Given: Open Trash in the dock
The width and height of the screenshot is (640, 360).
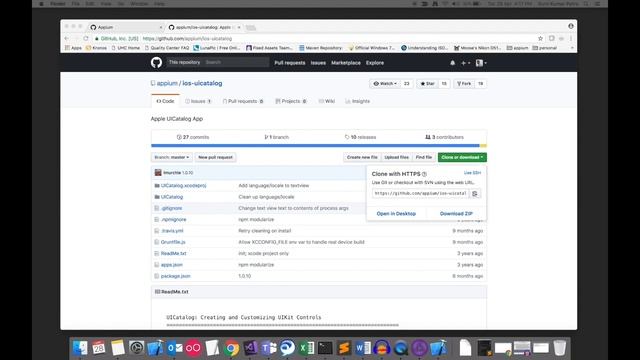Looking at the screenshot, I should tap(560, 348).
